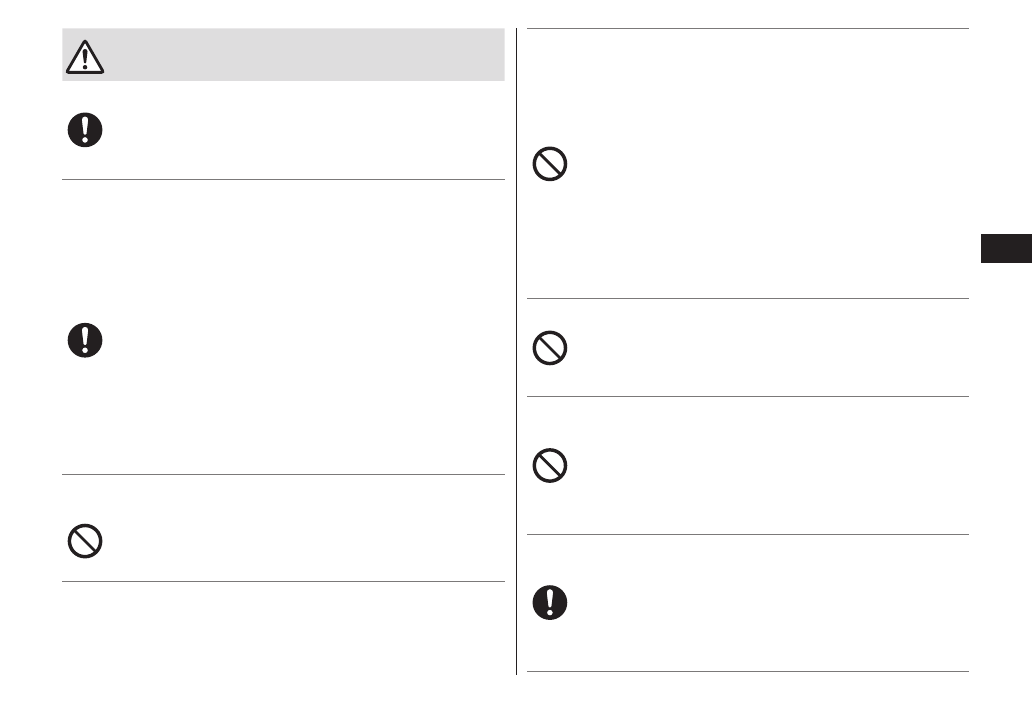Click the rule below the left-column prohibition icon

pos(283,581)
